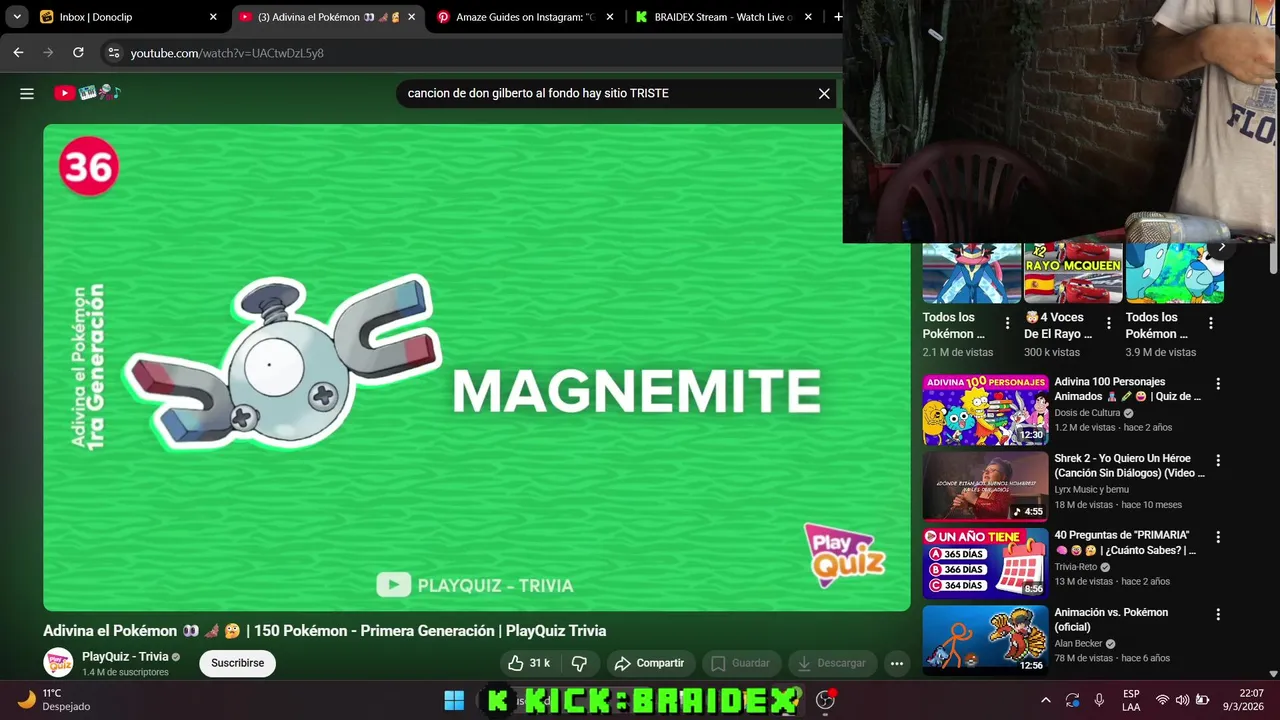Subscribe with the Suscribirse button

[238, 663]
